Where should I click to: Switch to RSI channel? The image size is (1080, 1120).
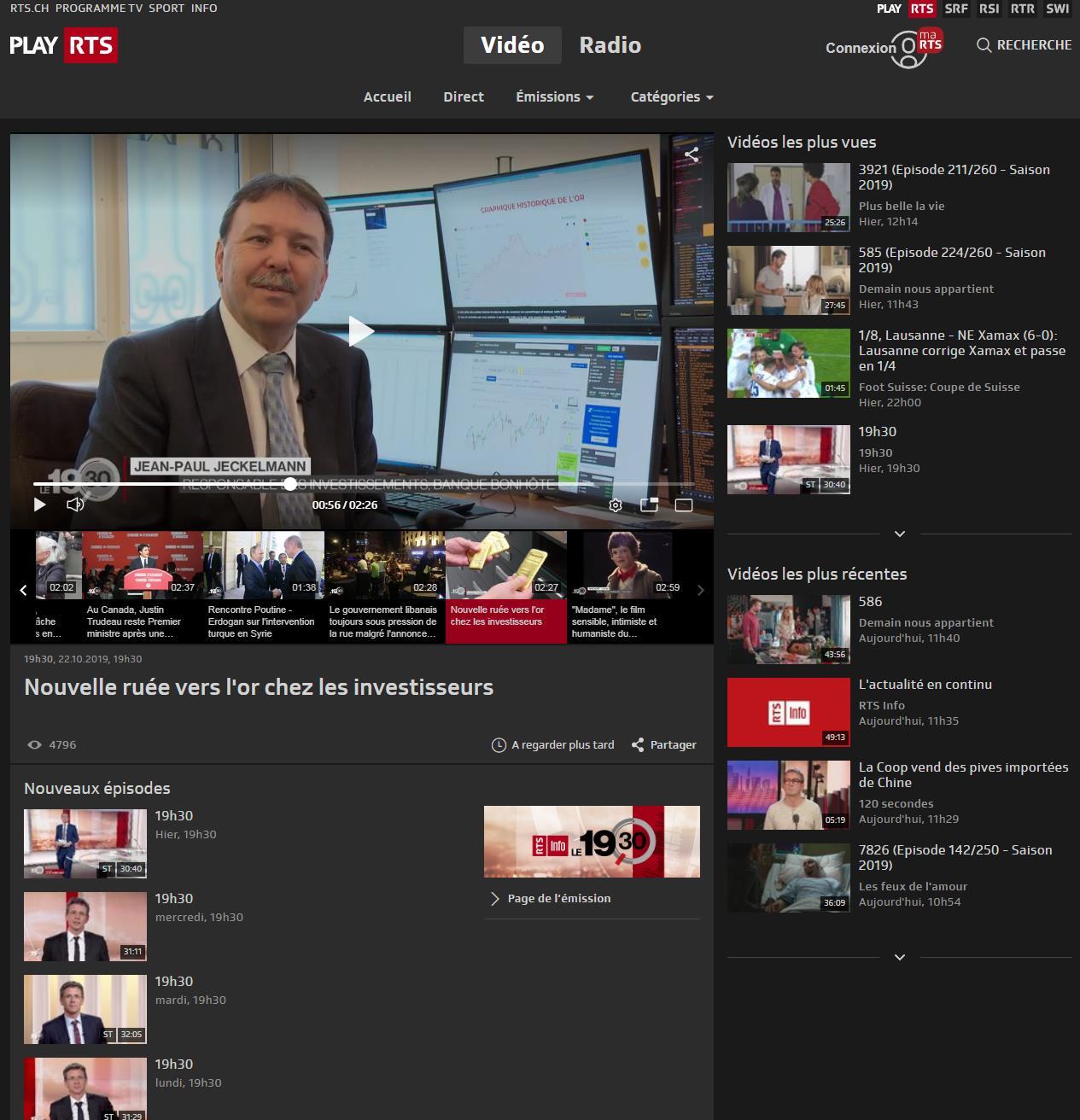pyautogui.click(x=990, y=9)
